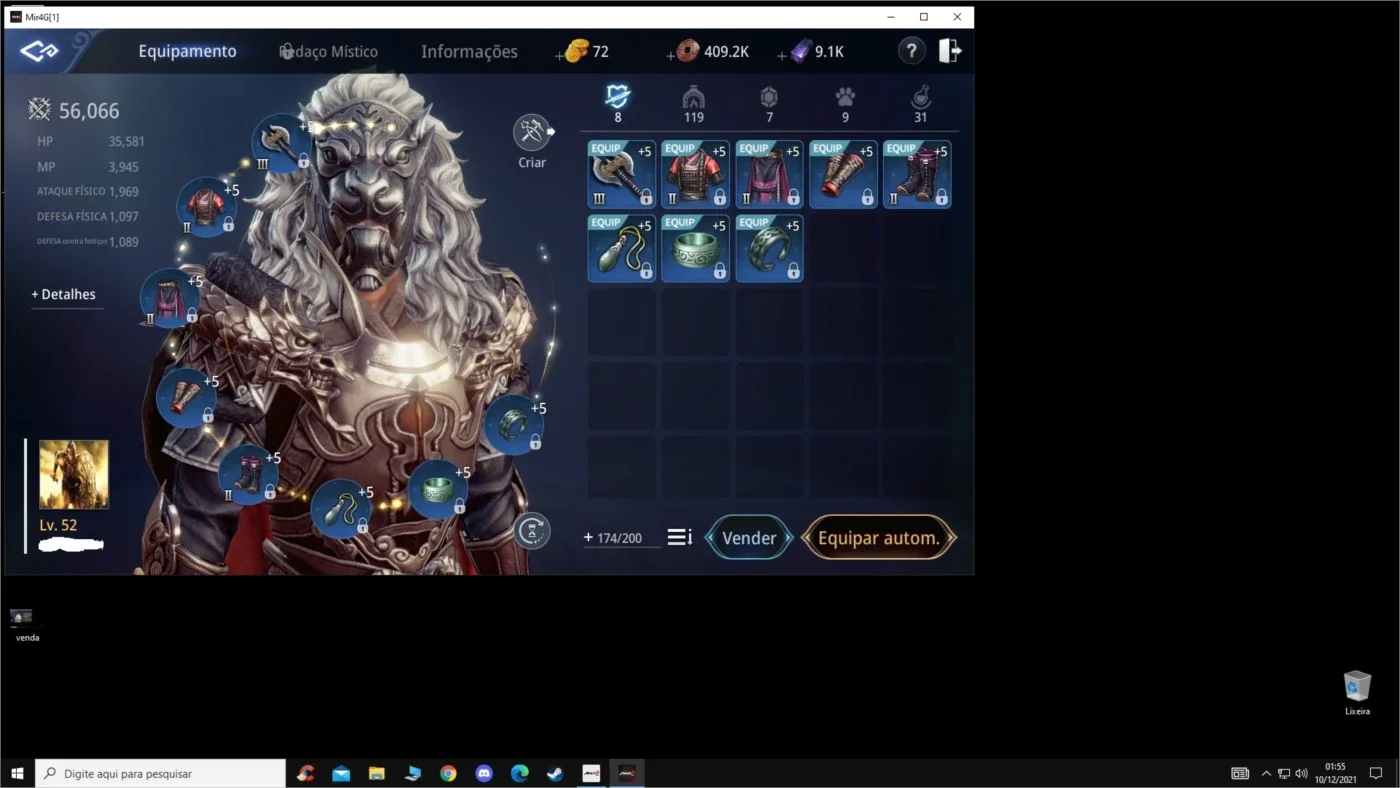
Task: Click the exit door icon
Action: point(950,51)
